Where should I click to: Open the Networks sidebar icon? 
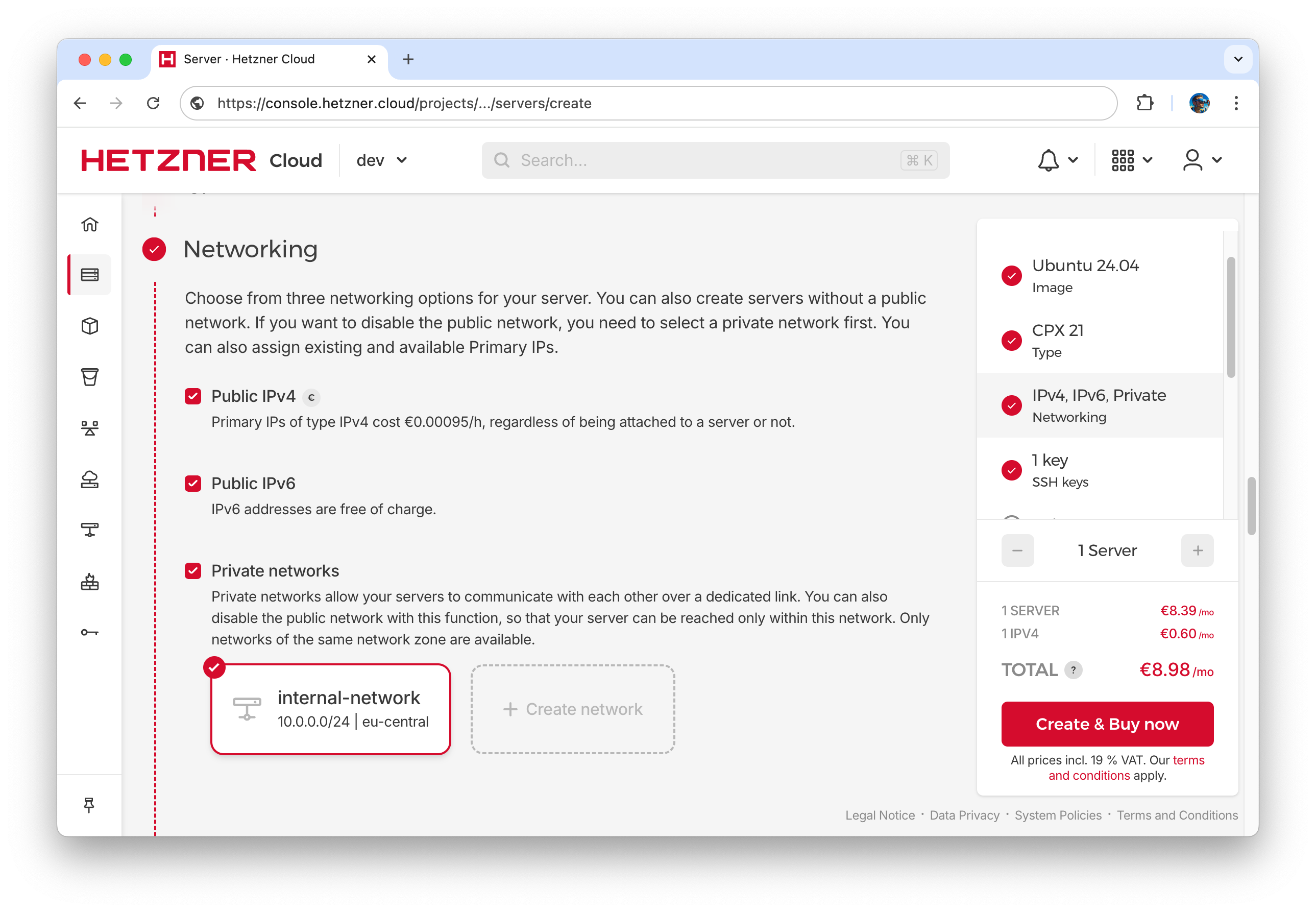[90, 530]
